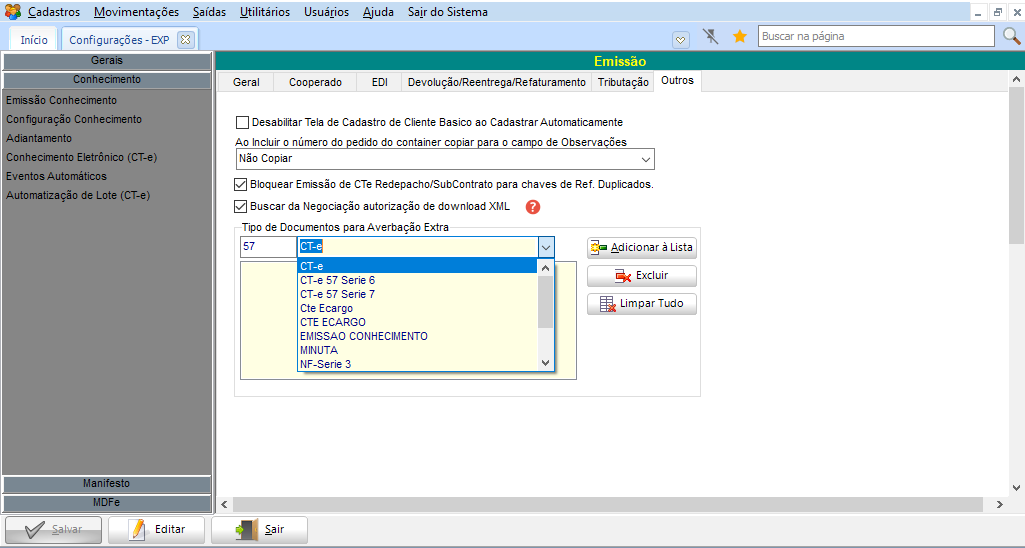The height and width of the screenshot is (548, 1025).
Task: Click Limpar Tudo button
Action: click(641, 303)
